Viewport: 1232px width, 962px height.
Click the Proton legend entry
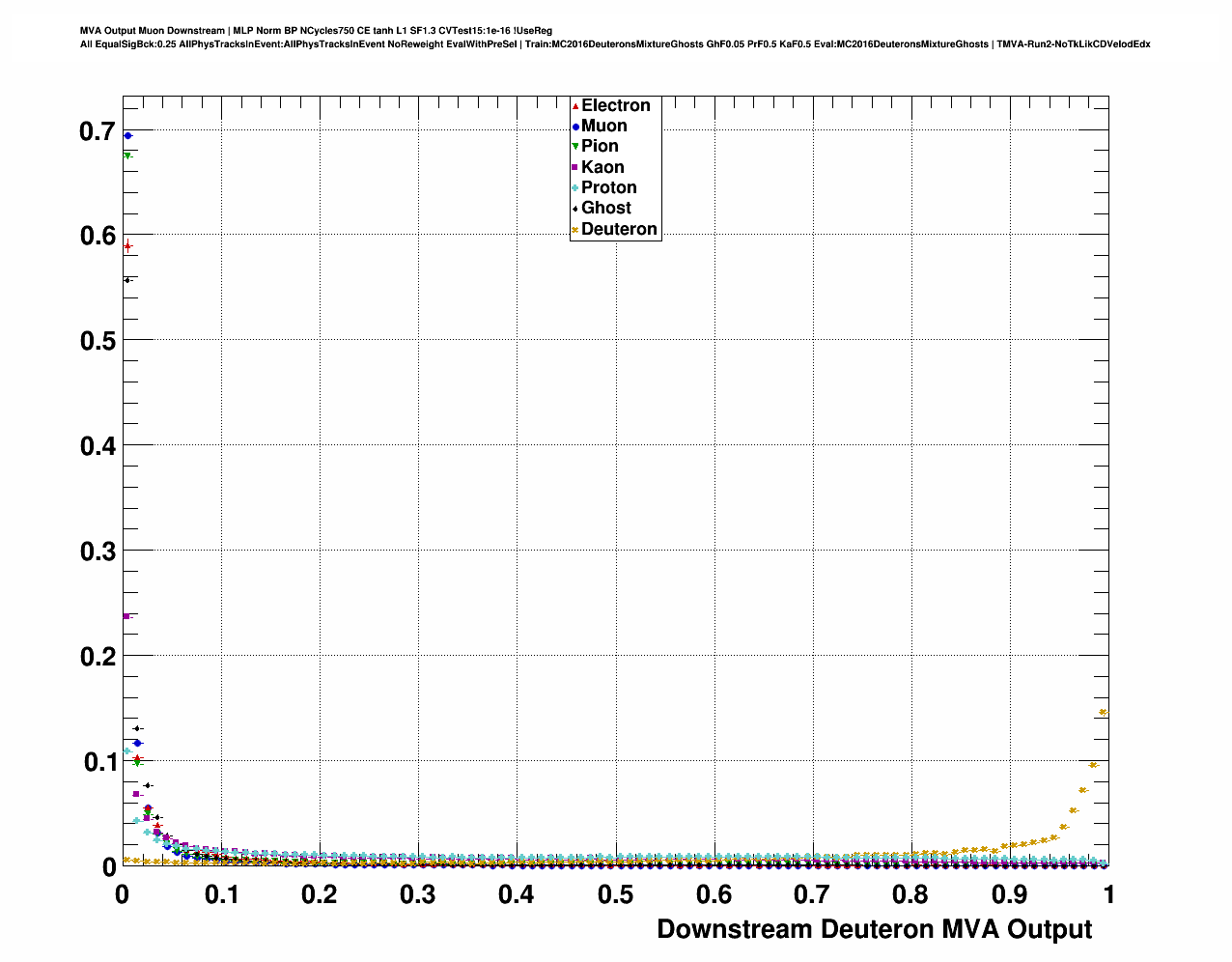tap(608, 187)
